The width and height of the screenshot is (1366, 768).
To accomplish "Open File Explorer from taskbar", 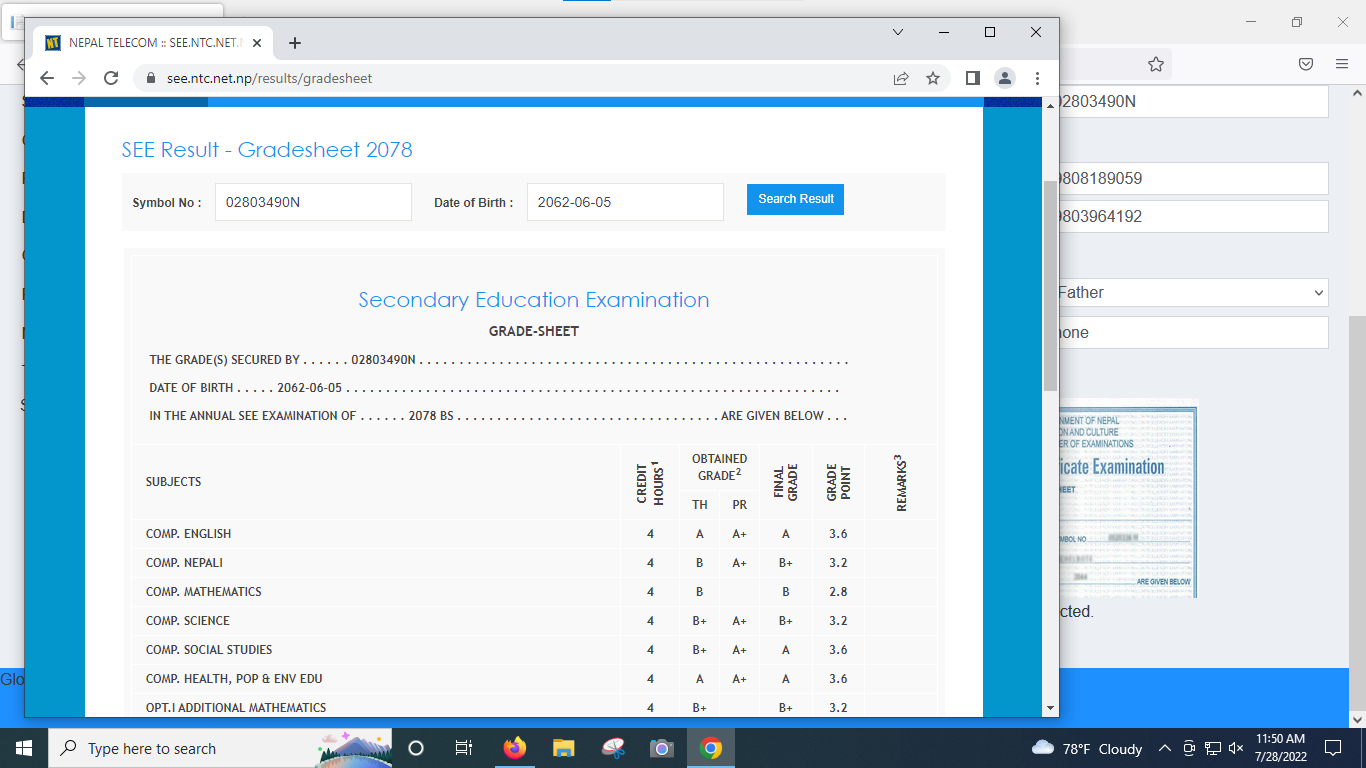I will point(564,748).
